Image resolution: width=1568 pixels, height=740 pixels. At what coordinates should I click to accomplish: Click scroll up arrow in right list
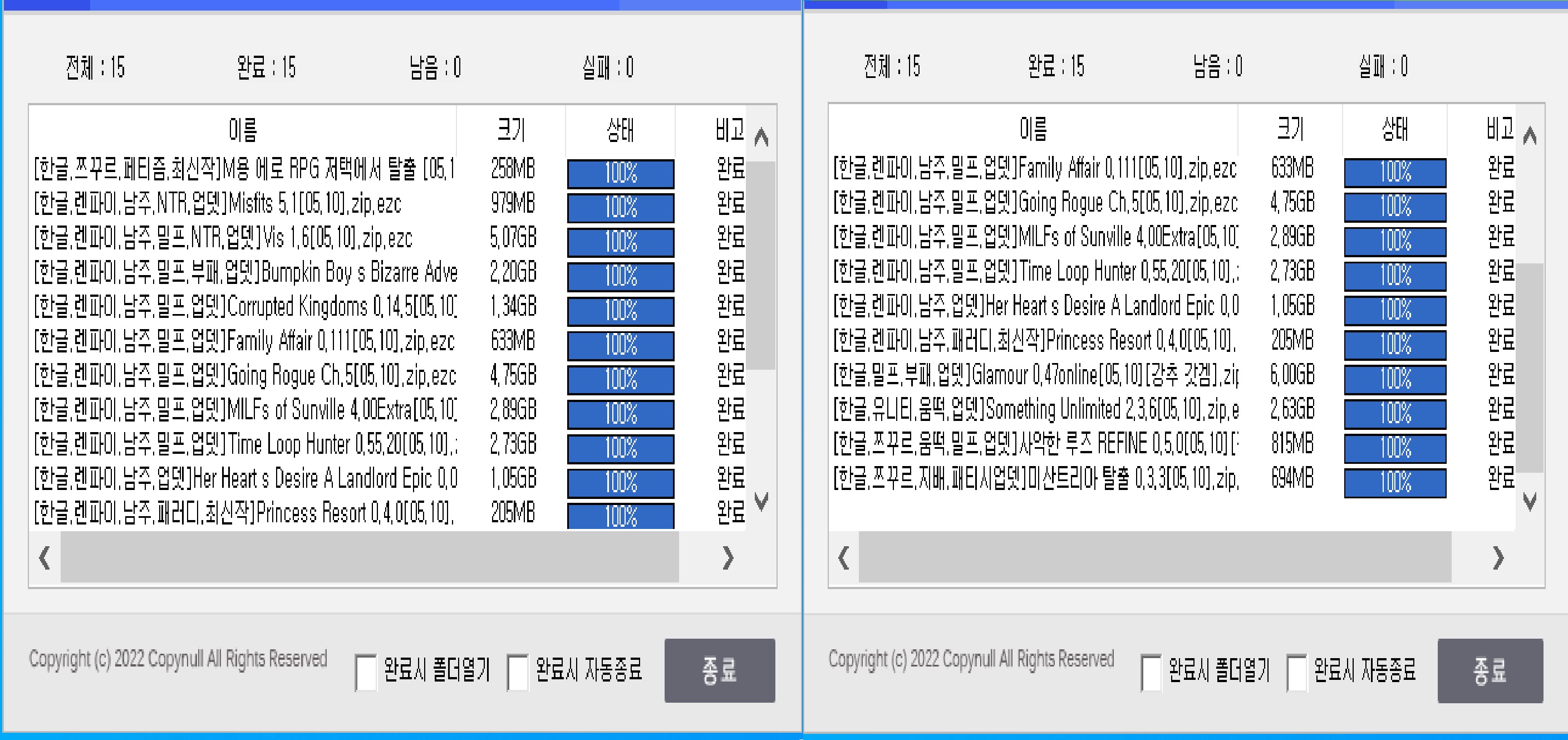coord(1530,136)
